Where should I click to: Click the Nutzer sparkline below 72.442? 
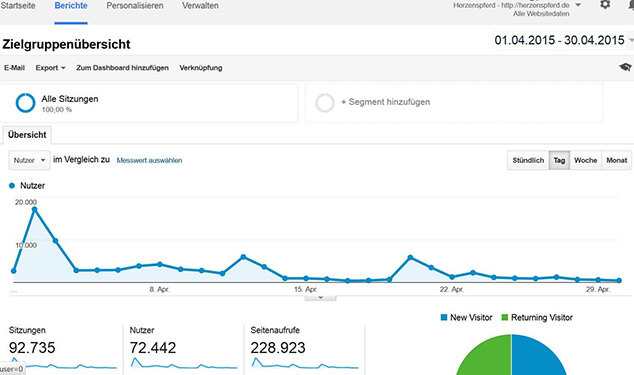point(184,363)
